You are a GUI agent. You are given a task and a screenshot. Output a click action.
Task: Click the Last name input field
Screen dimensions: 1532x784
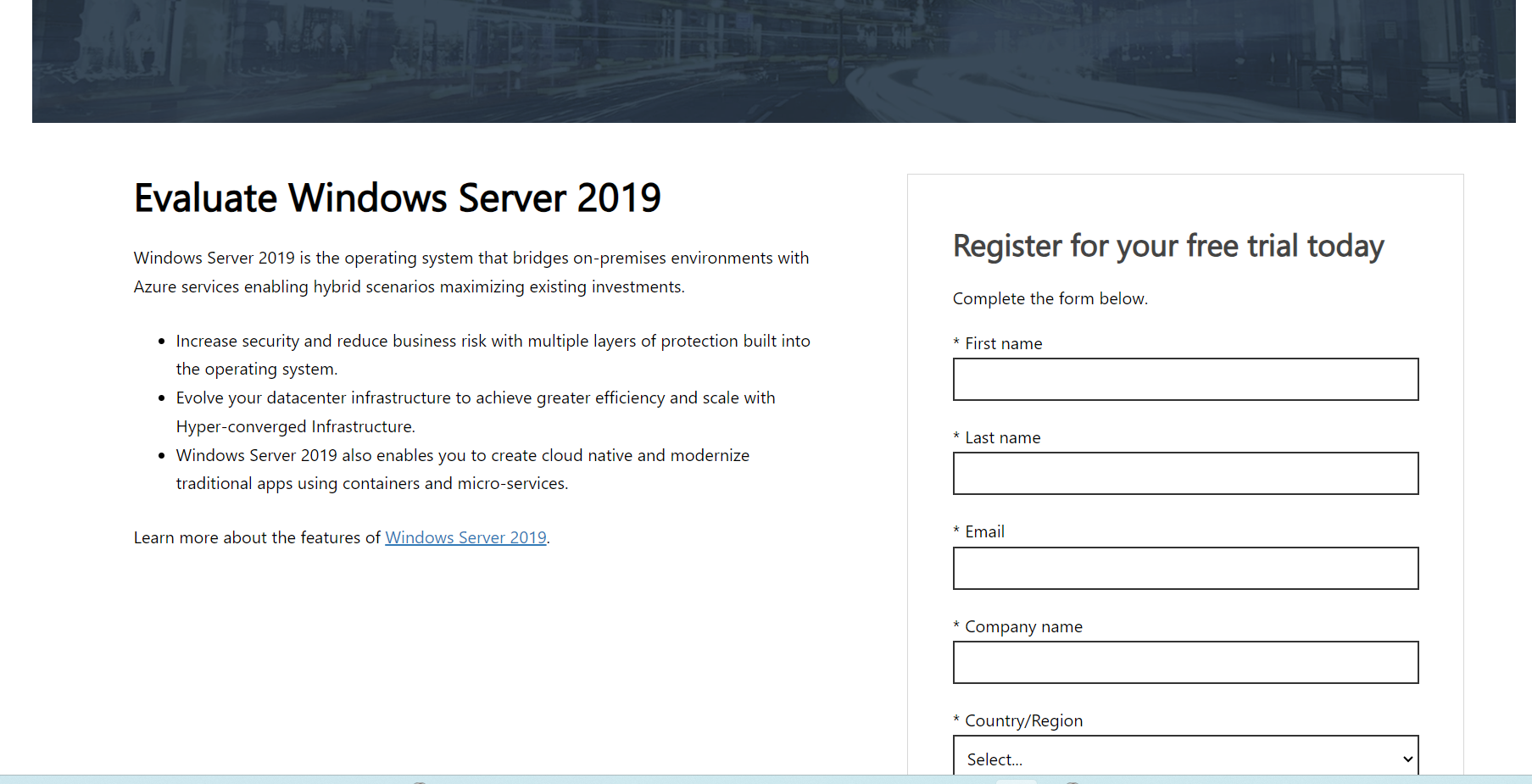[1185, 473]
